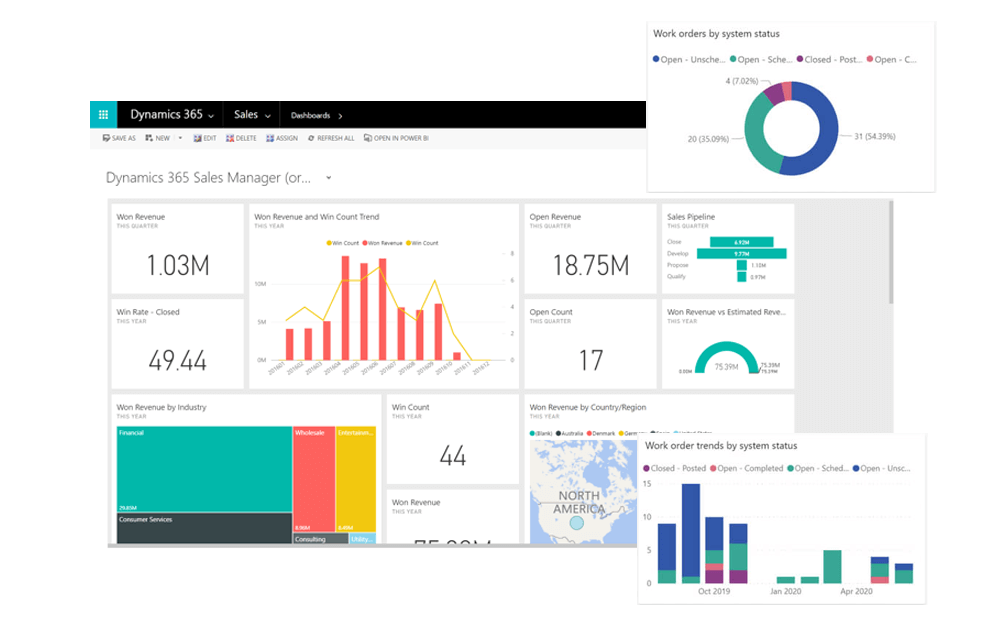Click the North America map bubble
Image resolution: width=1000 pixels, height=625 pixels.
[577, 523]
